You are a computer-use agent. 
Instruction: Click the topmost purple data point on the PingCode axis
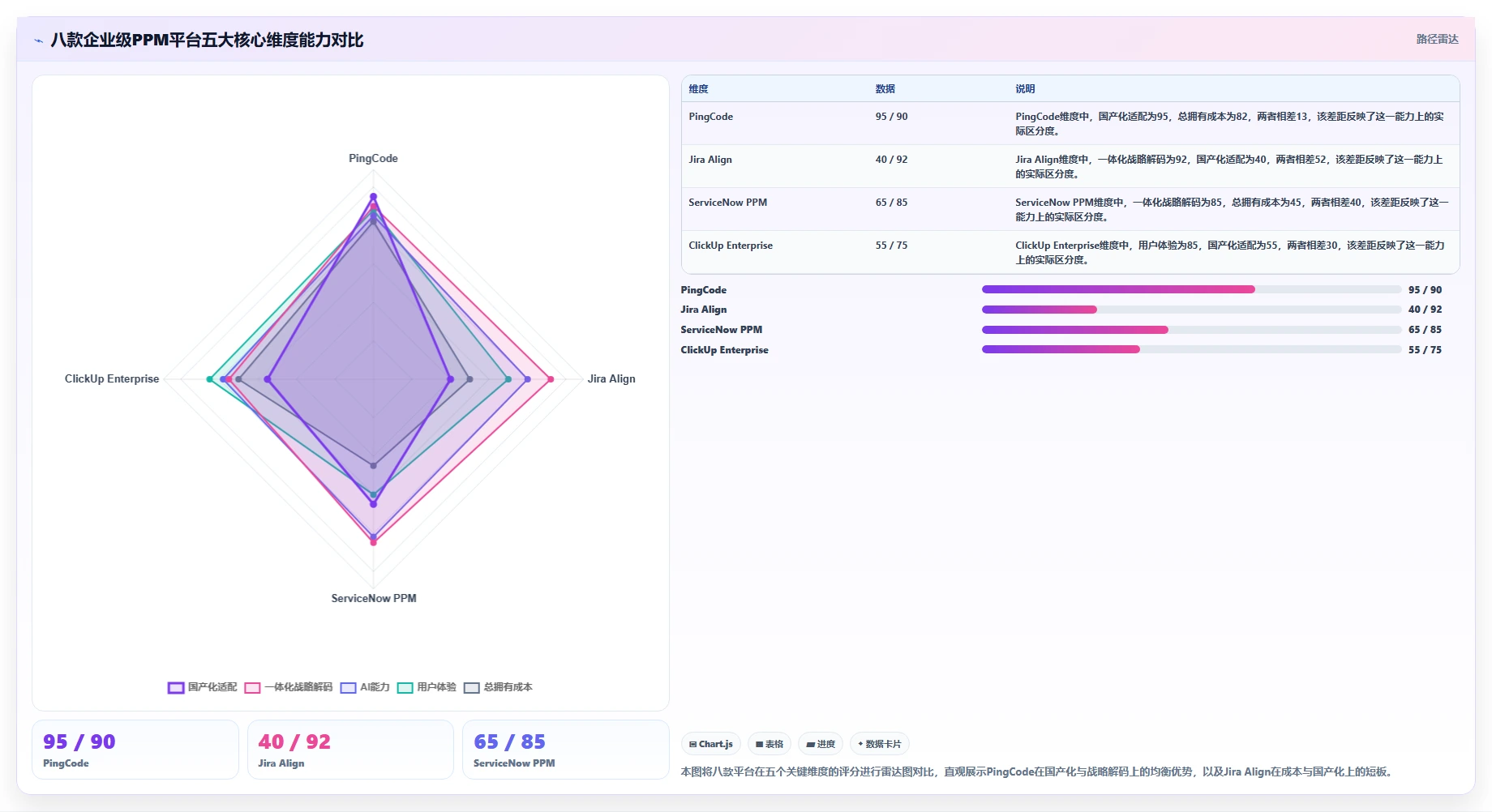pyautogui.click(x=373, y=196)
